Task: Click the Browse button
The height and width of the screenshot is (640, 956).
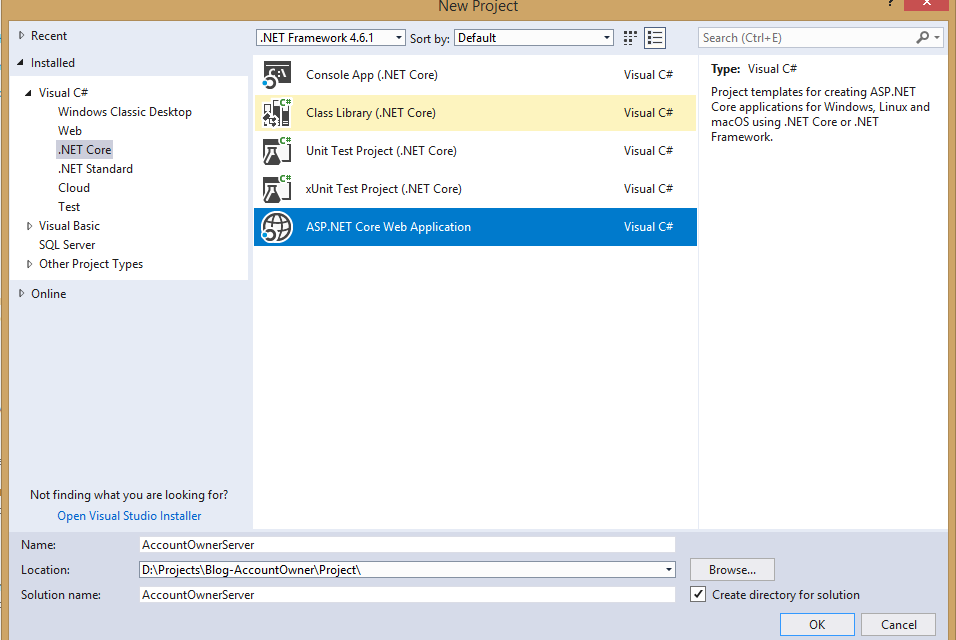Action: tap(732, 570)
